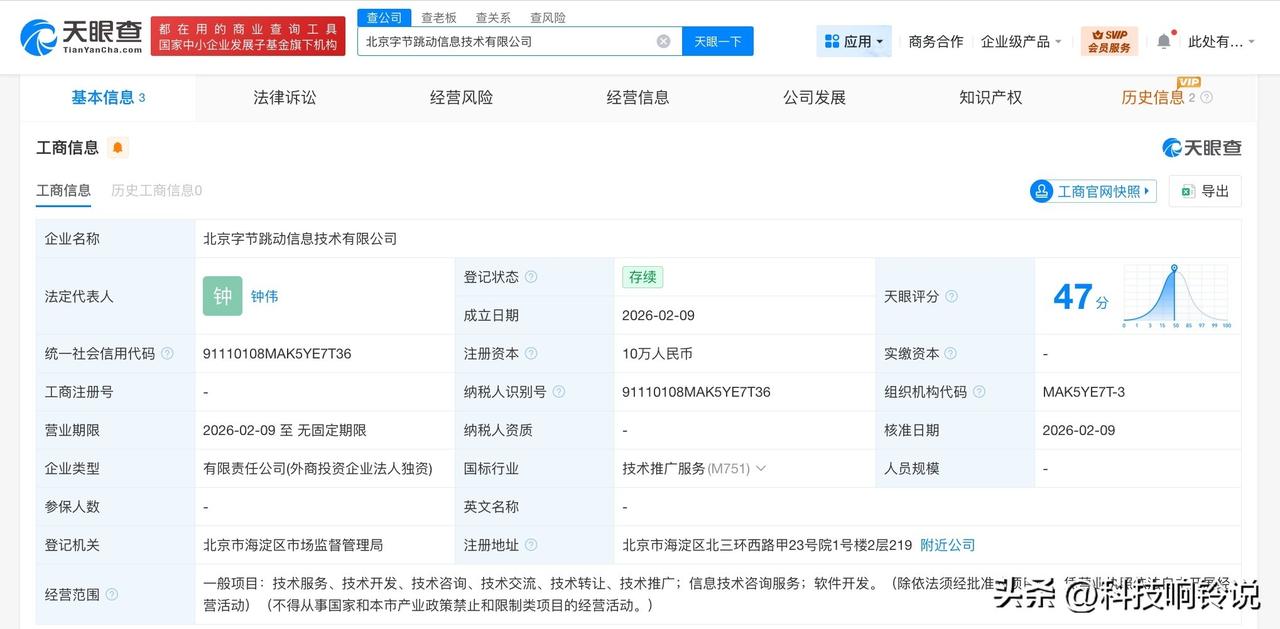Click the blue stamp icon on 工商官网快照
The height and width of the screenshot is (629, 1280).
click(x=1042, y=191)
